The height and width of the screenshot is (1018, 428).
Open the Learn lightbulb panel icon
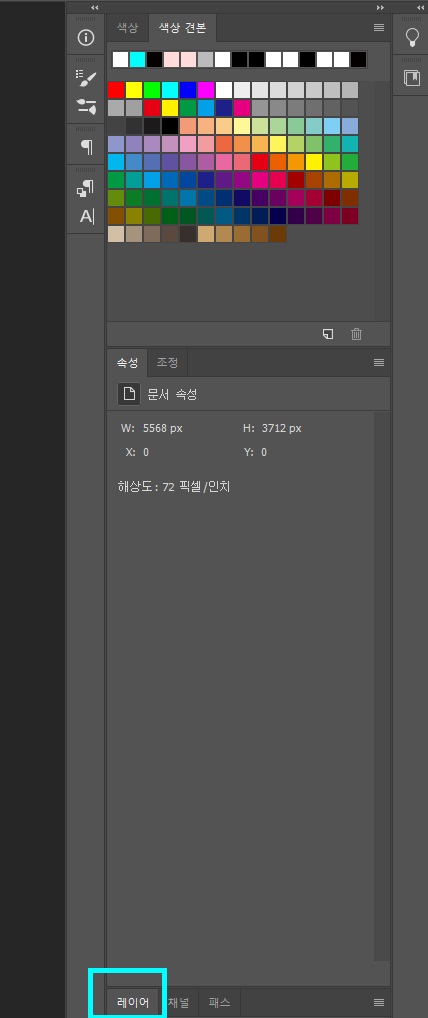412,37
